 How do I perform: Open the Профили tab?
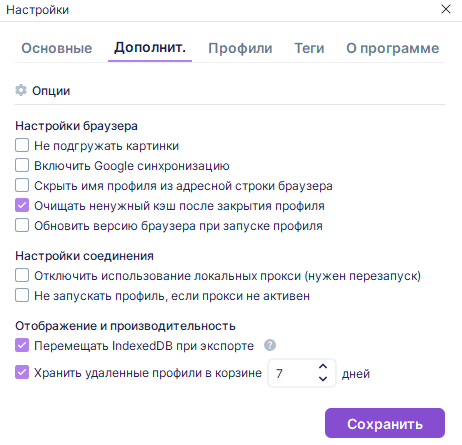click(x=240, y=48)
